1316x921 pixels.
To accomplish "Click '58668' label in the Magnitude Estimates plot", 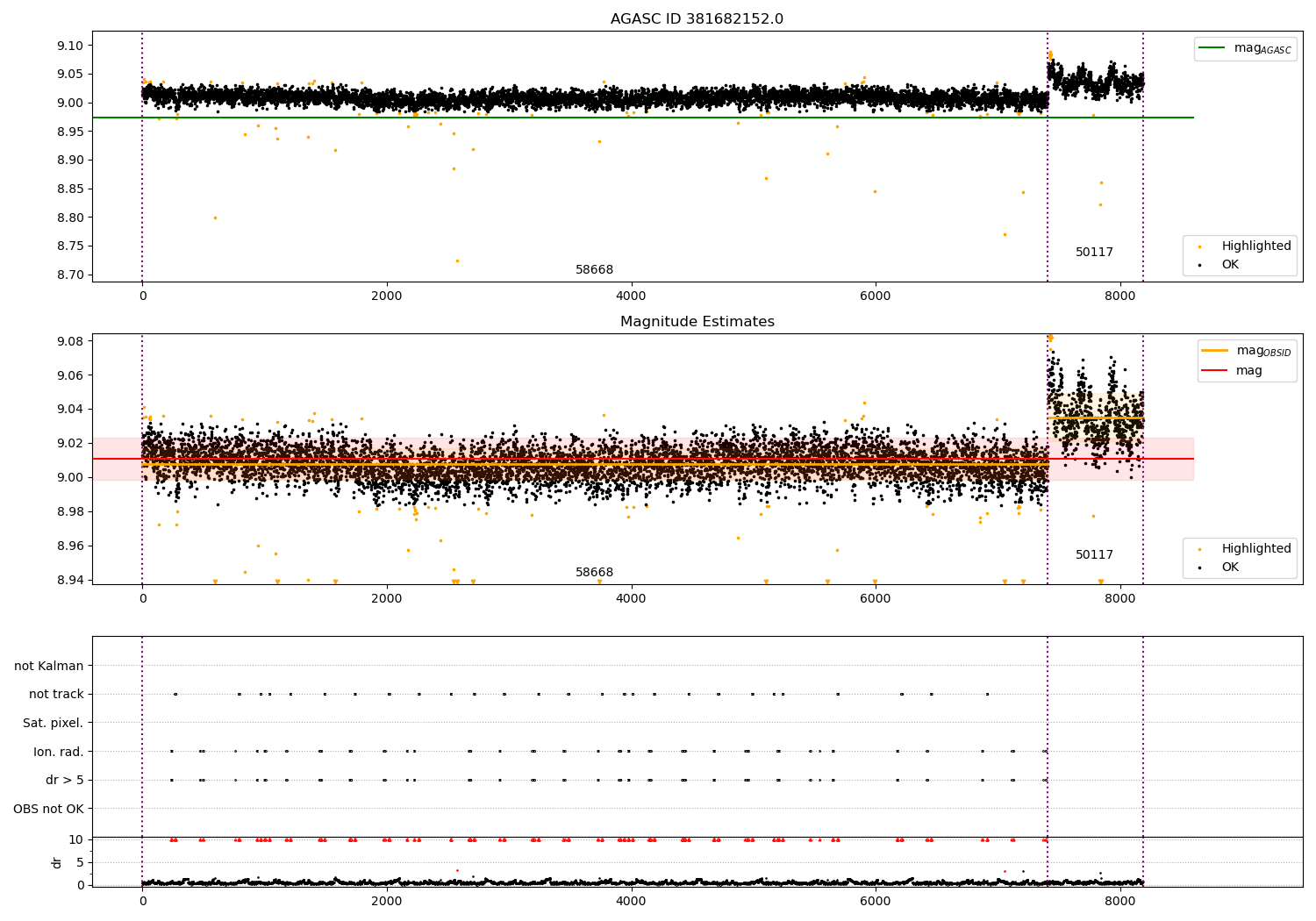I will click(x=594, y=573).
